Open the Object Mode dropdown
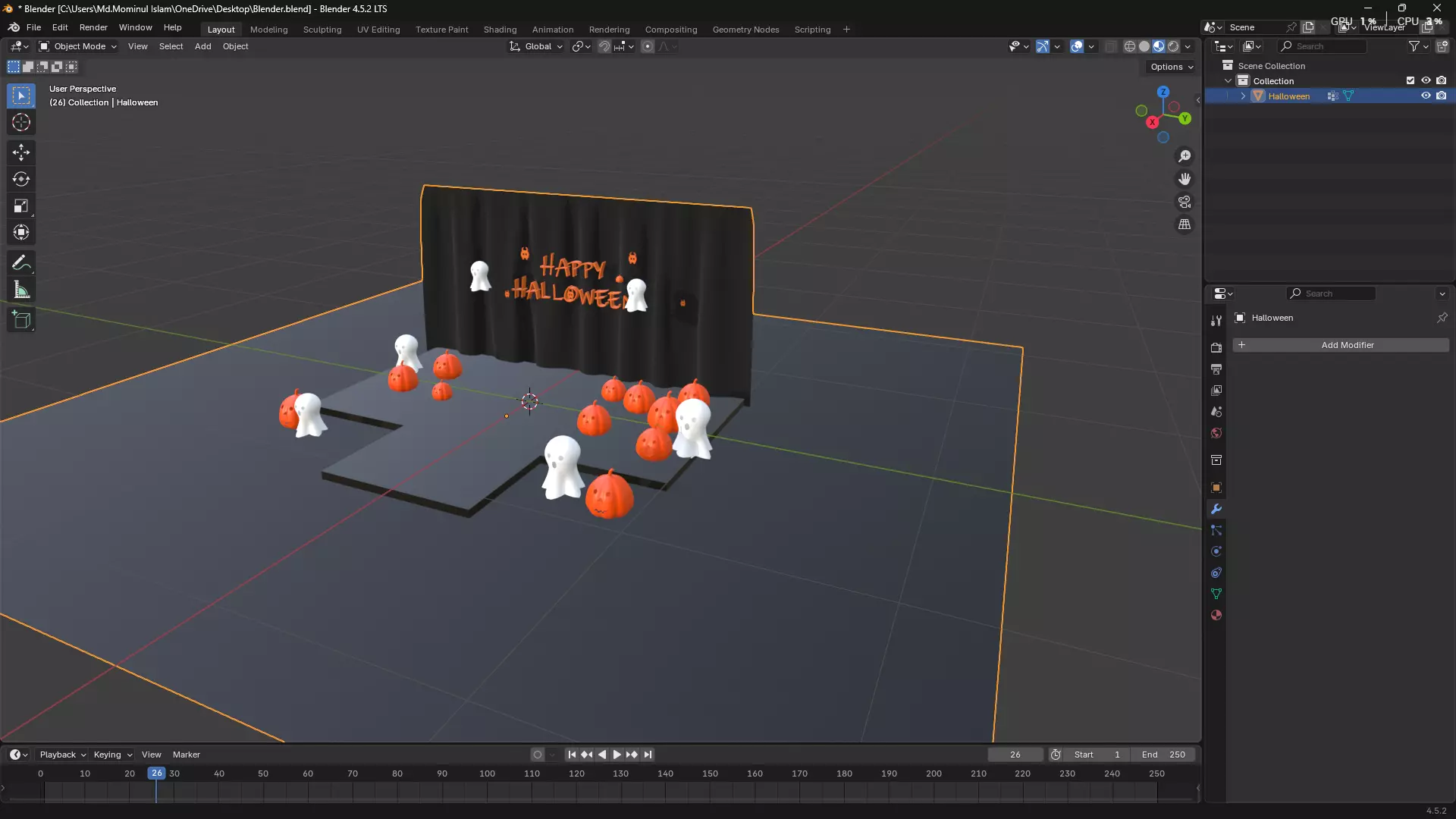This screenshot has width=1456, height=819. [x=78, y=46]
